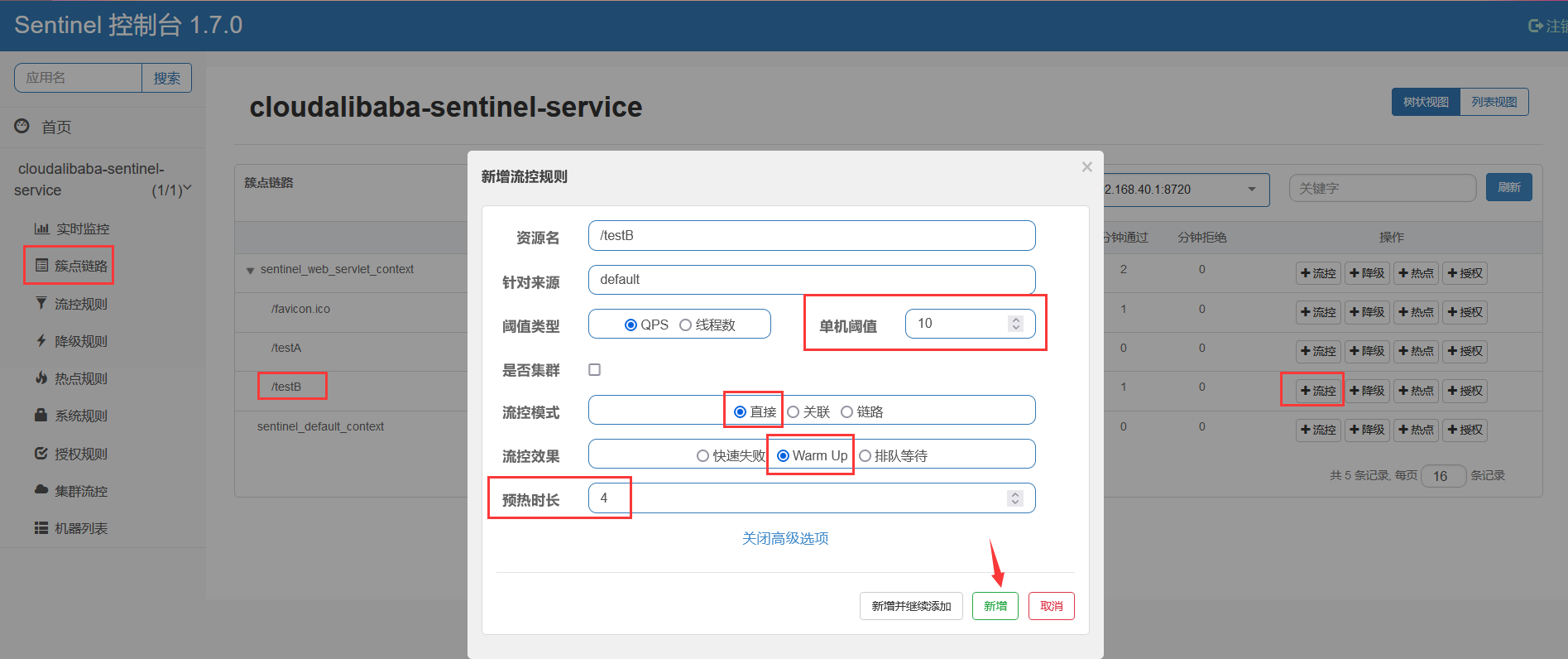Add 授权 rule for /testA row
Image resolution: width=1568 pixels, height=659 pixels.
click(x=1465, y=351)
